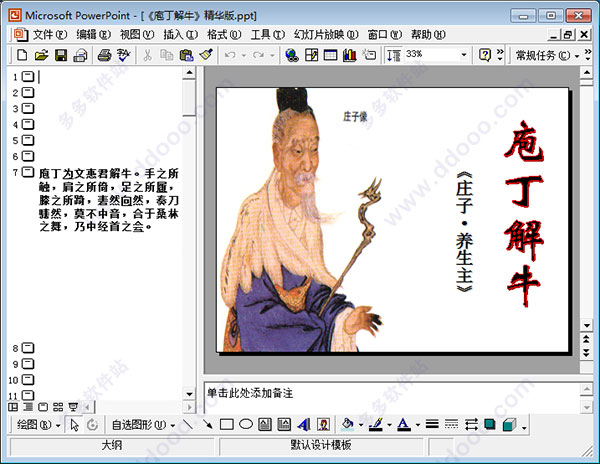Viewport: 600px width, 464px height.
Task: Select slide 7 icon in outline
Action: coord(28,172)
